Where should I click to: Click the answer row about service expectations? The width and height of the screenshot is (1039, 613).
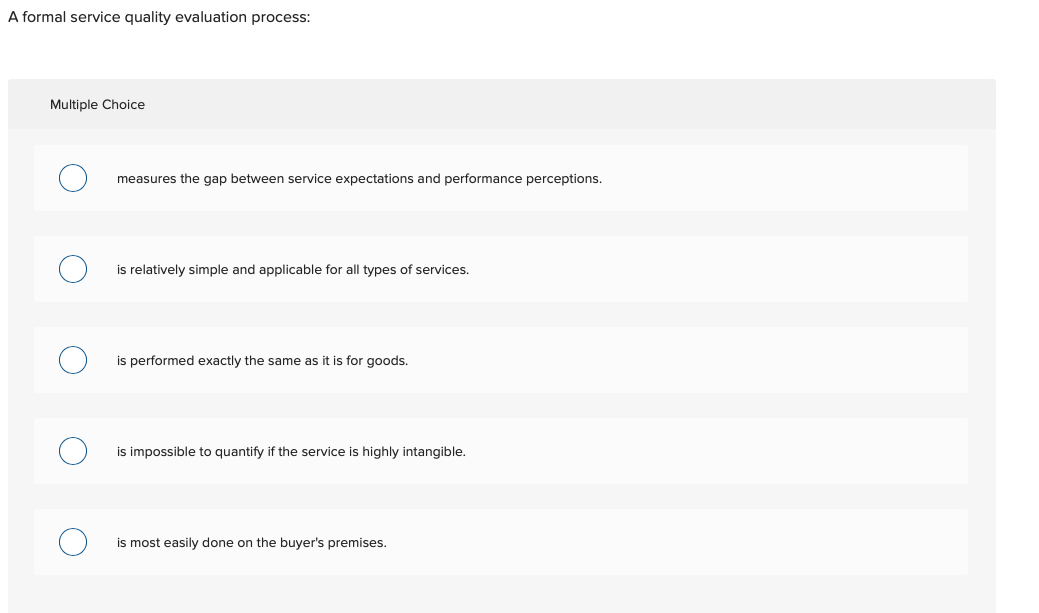[500, 177]
